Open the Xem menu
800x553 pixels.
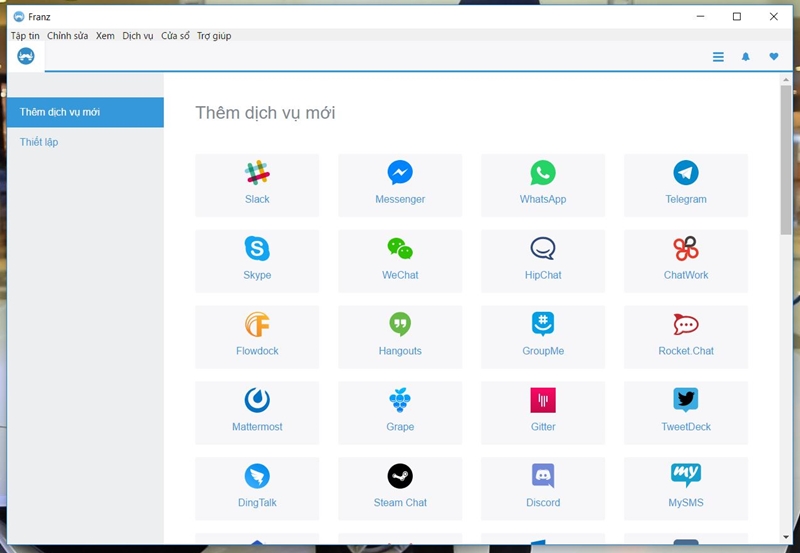click(105, 36)
